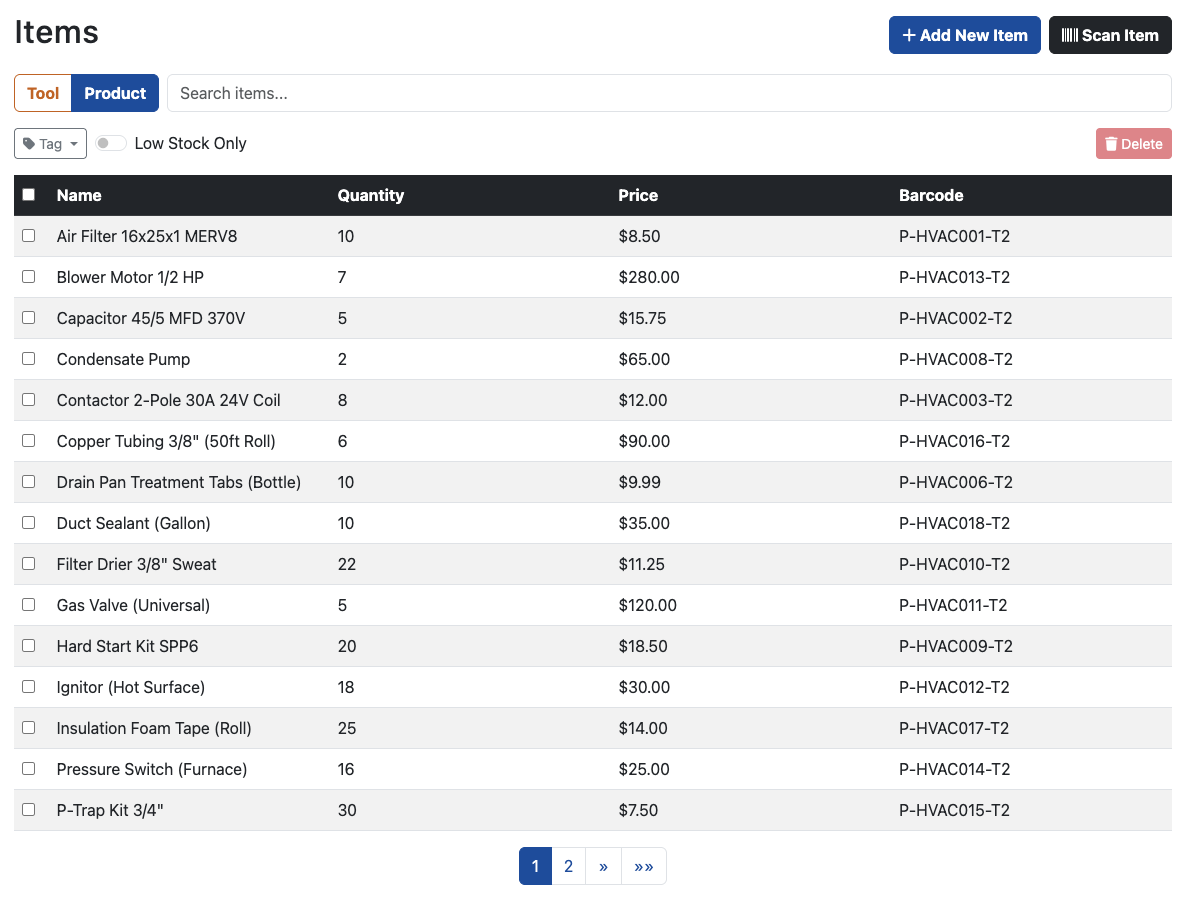Check the checkbox for Condensate Pump
Viewport: 1196px width, 900px height.
click(29, 358)
